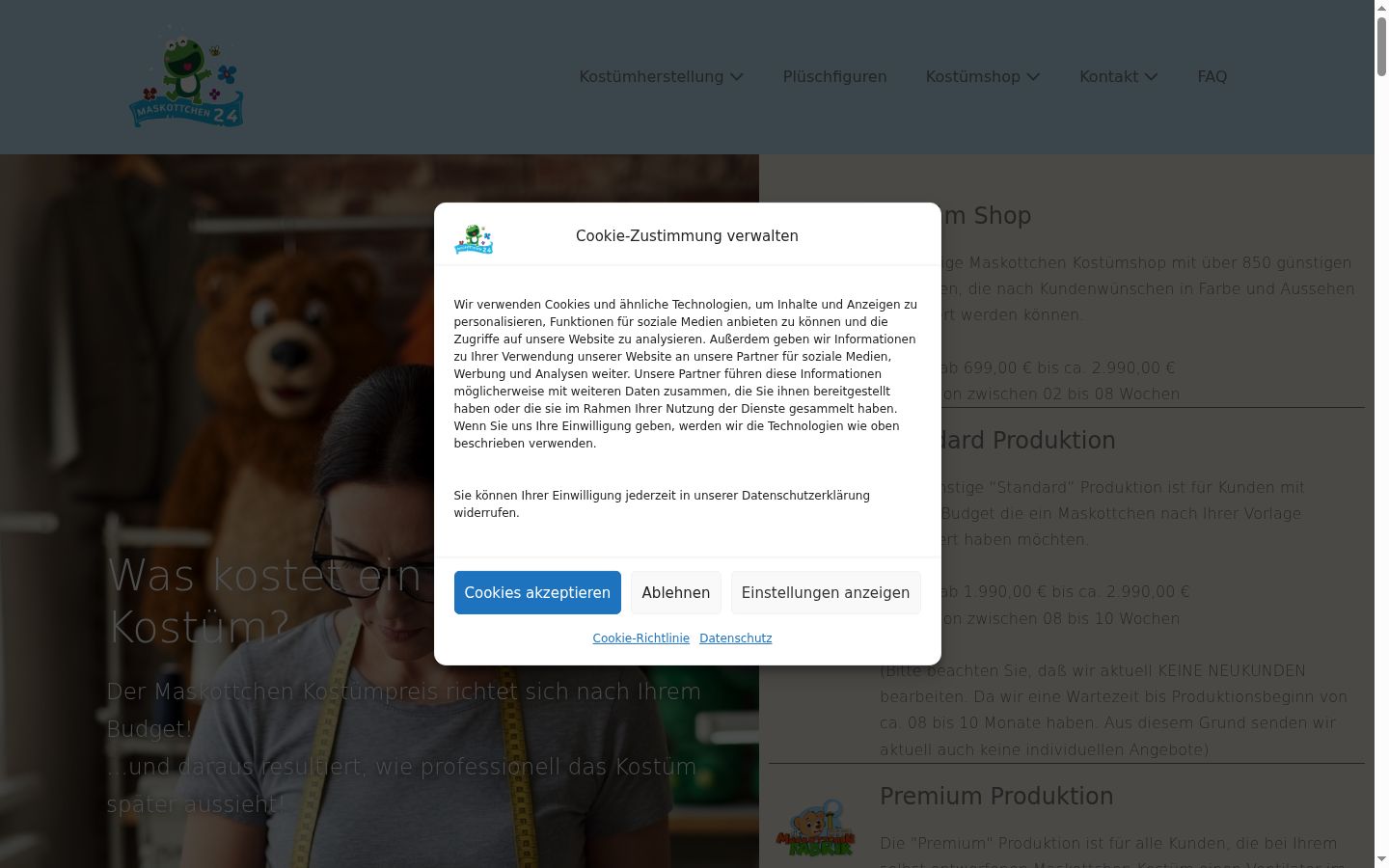Image resolution: width=1389 pixels, height=868 pixels.
Task: Open the Kostümshop menu item
Action: click(x=972, y=77)
